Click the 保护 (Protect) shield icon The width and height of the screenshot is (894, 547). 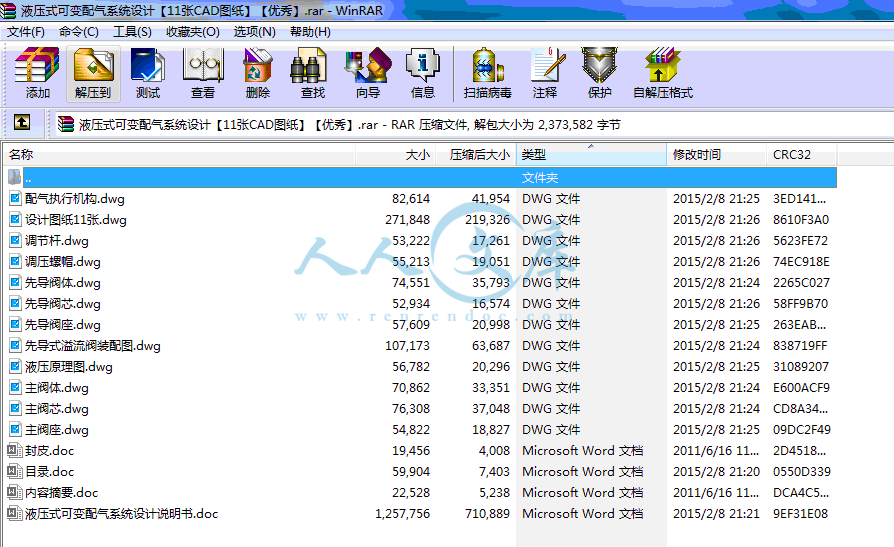click(599, 65)
